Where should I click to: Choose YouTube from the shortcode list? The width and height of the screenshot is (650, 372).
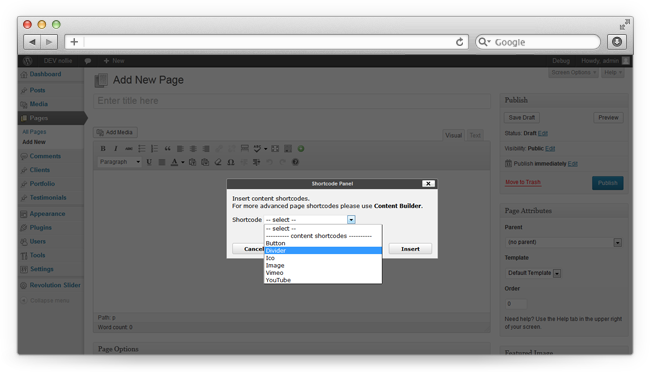(323, 280)
